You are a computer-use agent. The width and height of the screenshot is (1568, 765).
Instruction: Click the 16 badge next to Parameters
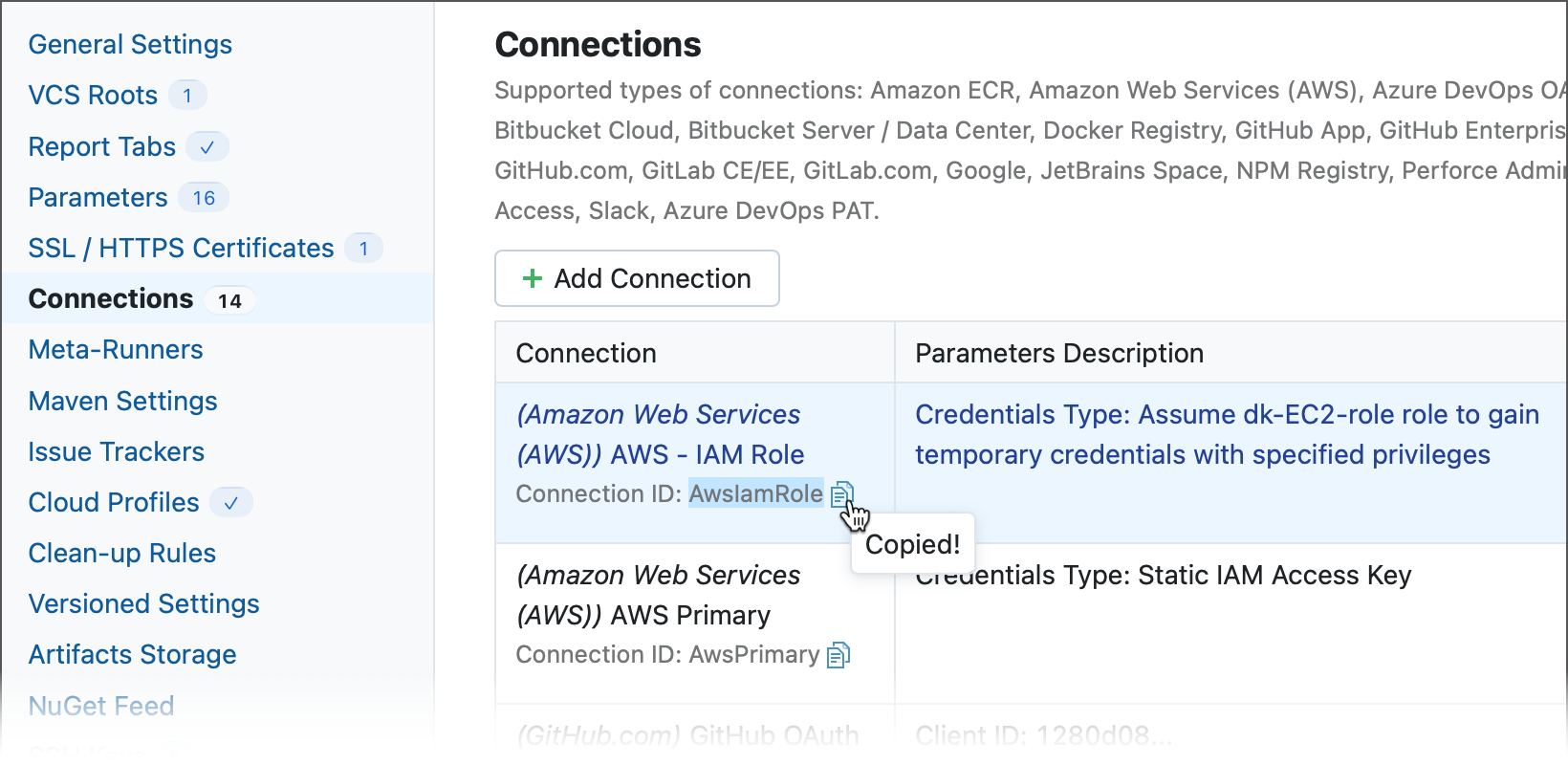(202, 197)
